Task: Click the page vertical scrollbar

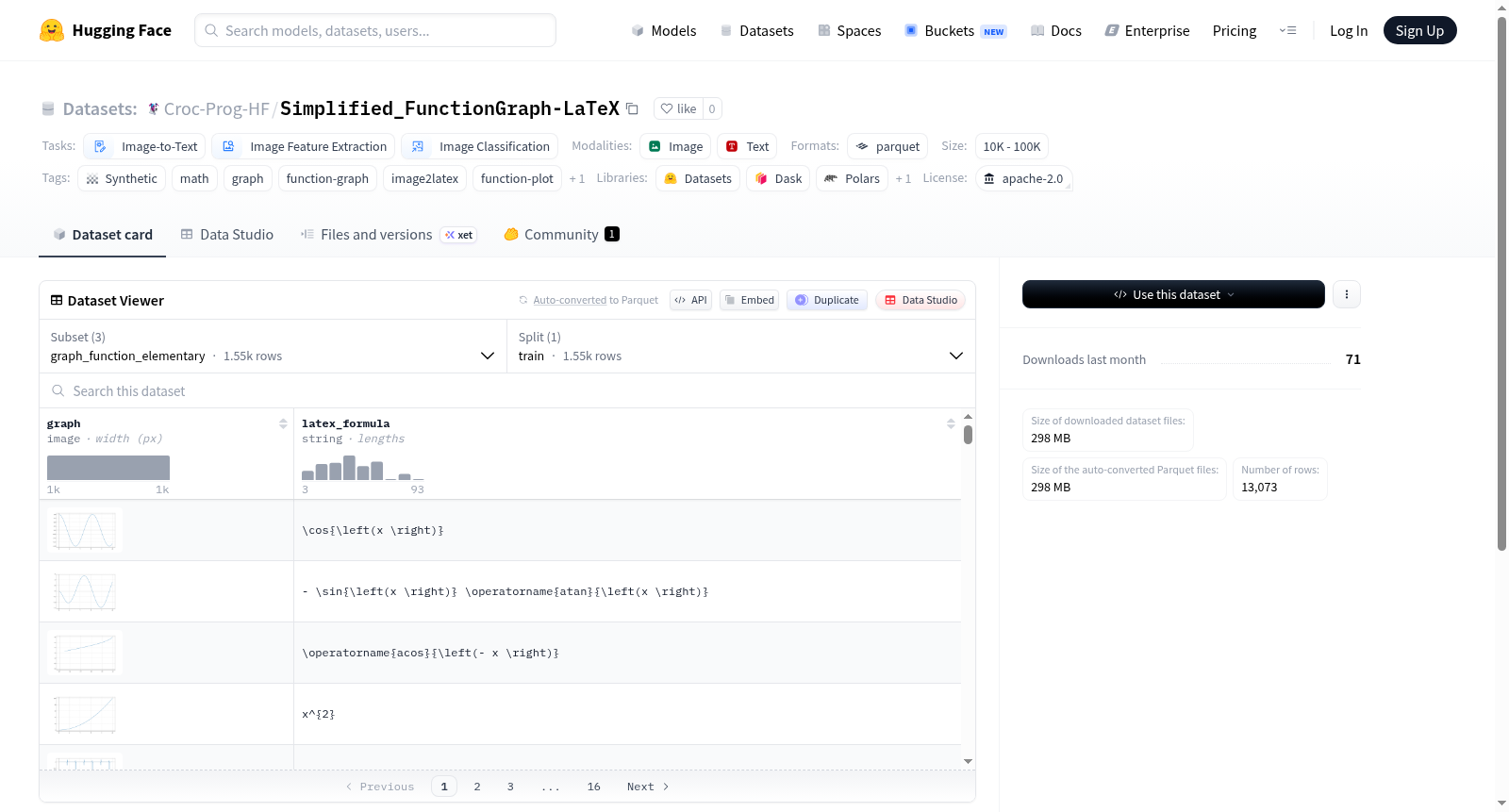Action: [1501, 283]
